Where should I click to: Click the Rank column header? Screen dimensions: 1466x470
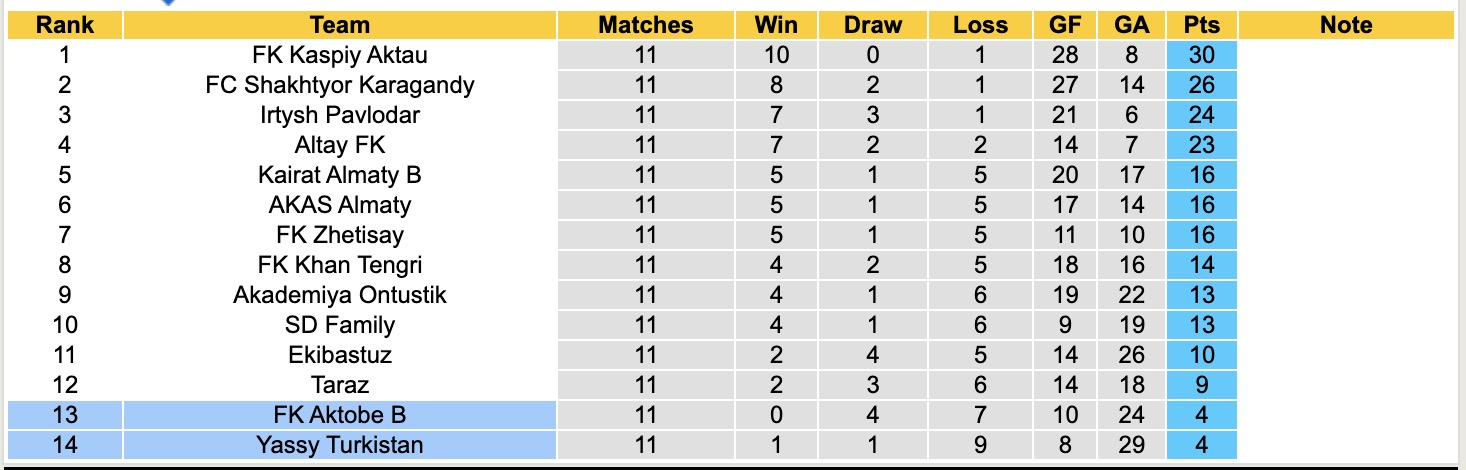(x=65, y=25)
